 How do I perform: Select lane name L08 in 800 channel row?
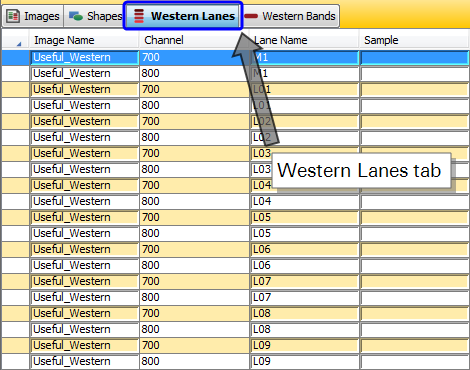coord(304,329)
